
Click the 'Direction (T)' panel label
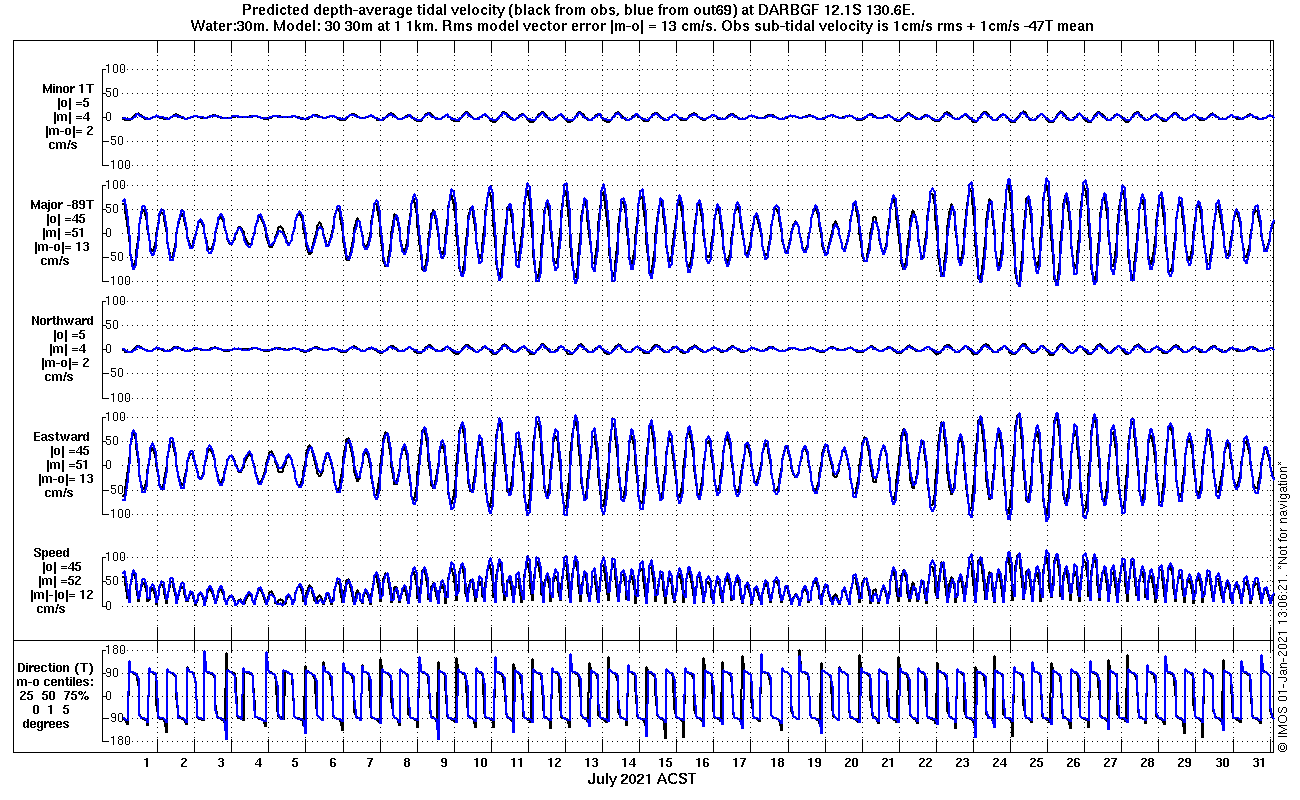57,668
